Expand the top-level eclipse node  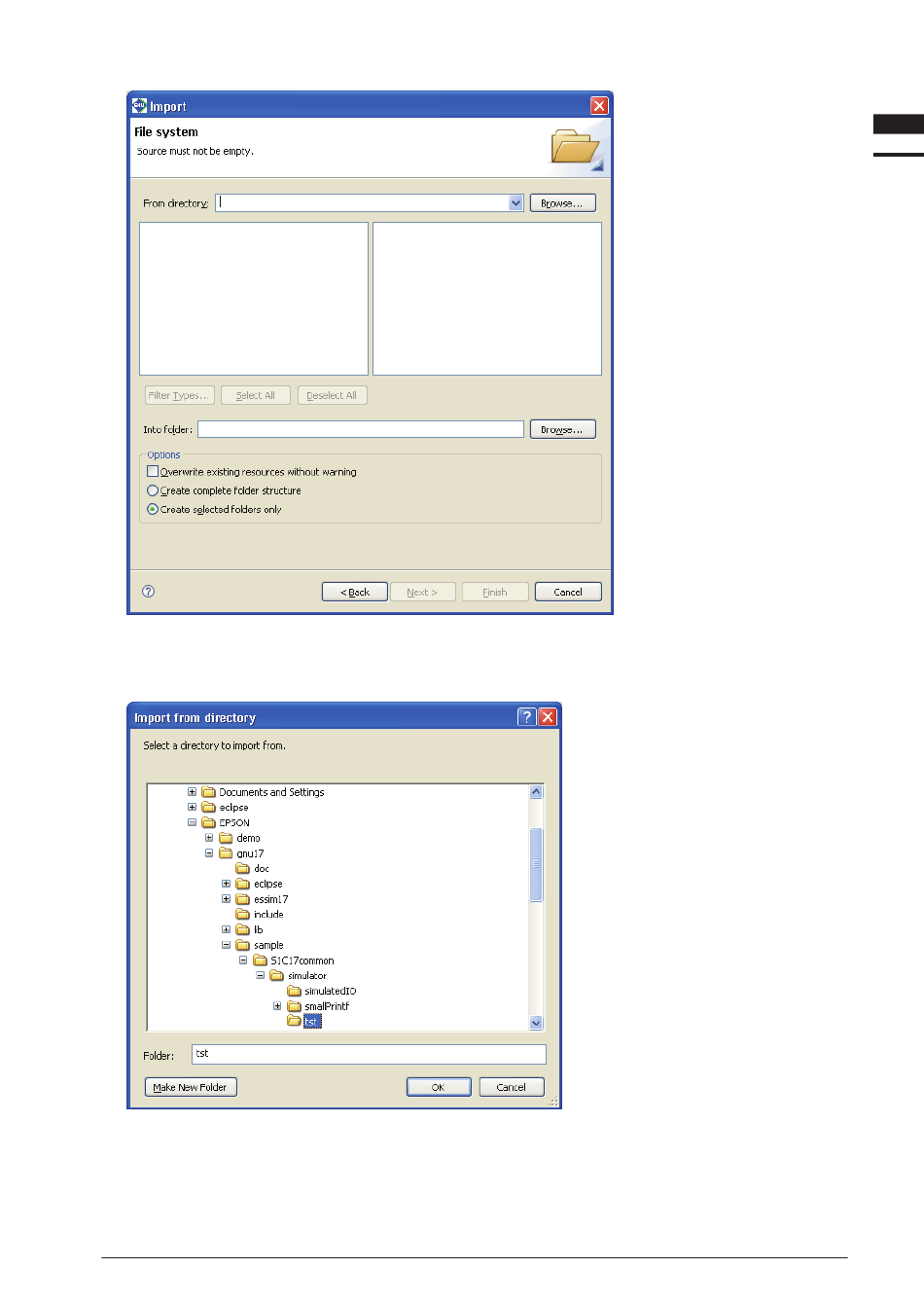click(x=192, y=807)
